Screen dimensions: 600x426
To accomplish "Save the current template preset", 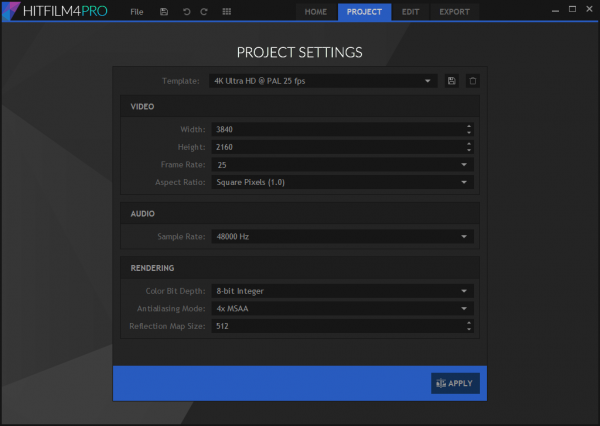I will [x=452, y=81].
